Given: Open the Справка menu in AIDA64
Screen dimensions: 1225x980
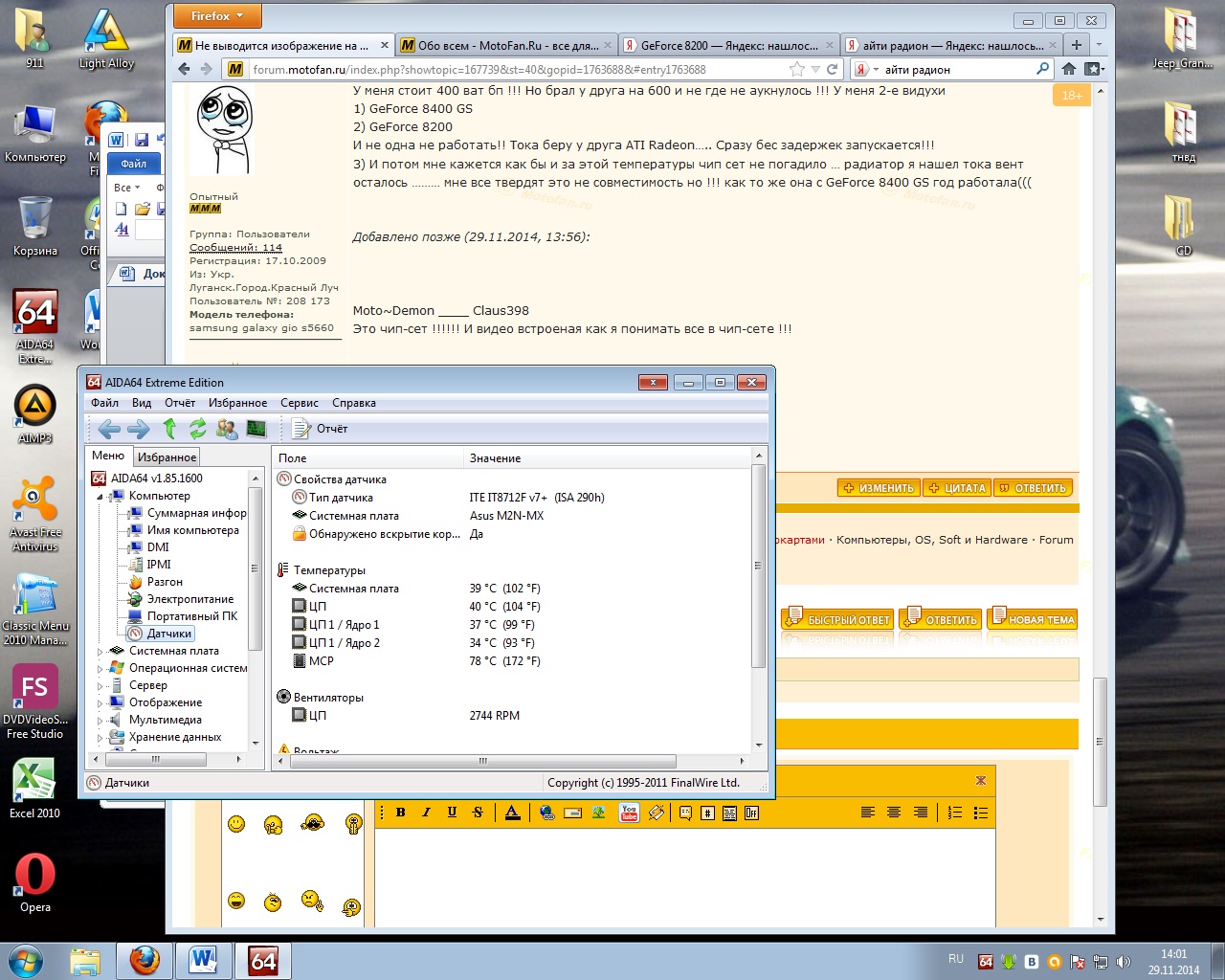Looking at the screenshot, I should point(354,403).
